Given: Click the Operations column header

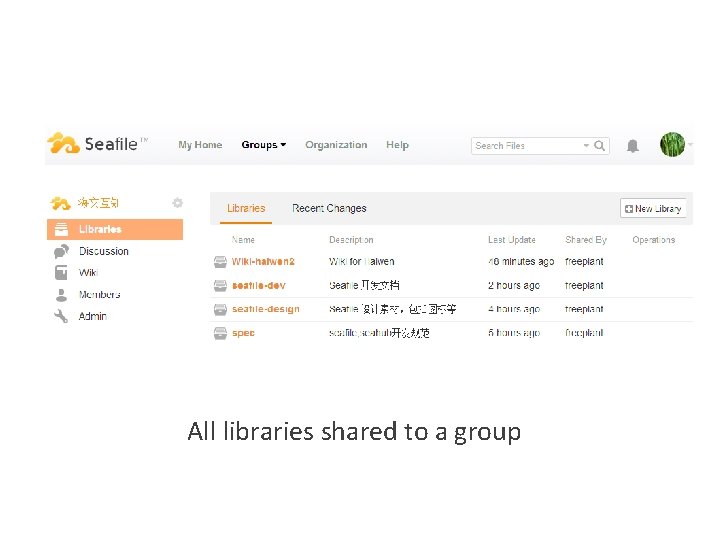Looking at the screenshot, I should point(653,240).
